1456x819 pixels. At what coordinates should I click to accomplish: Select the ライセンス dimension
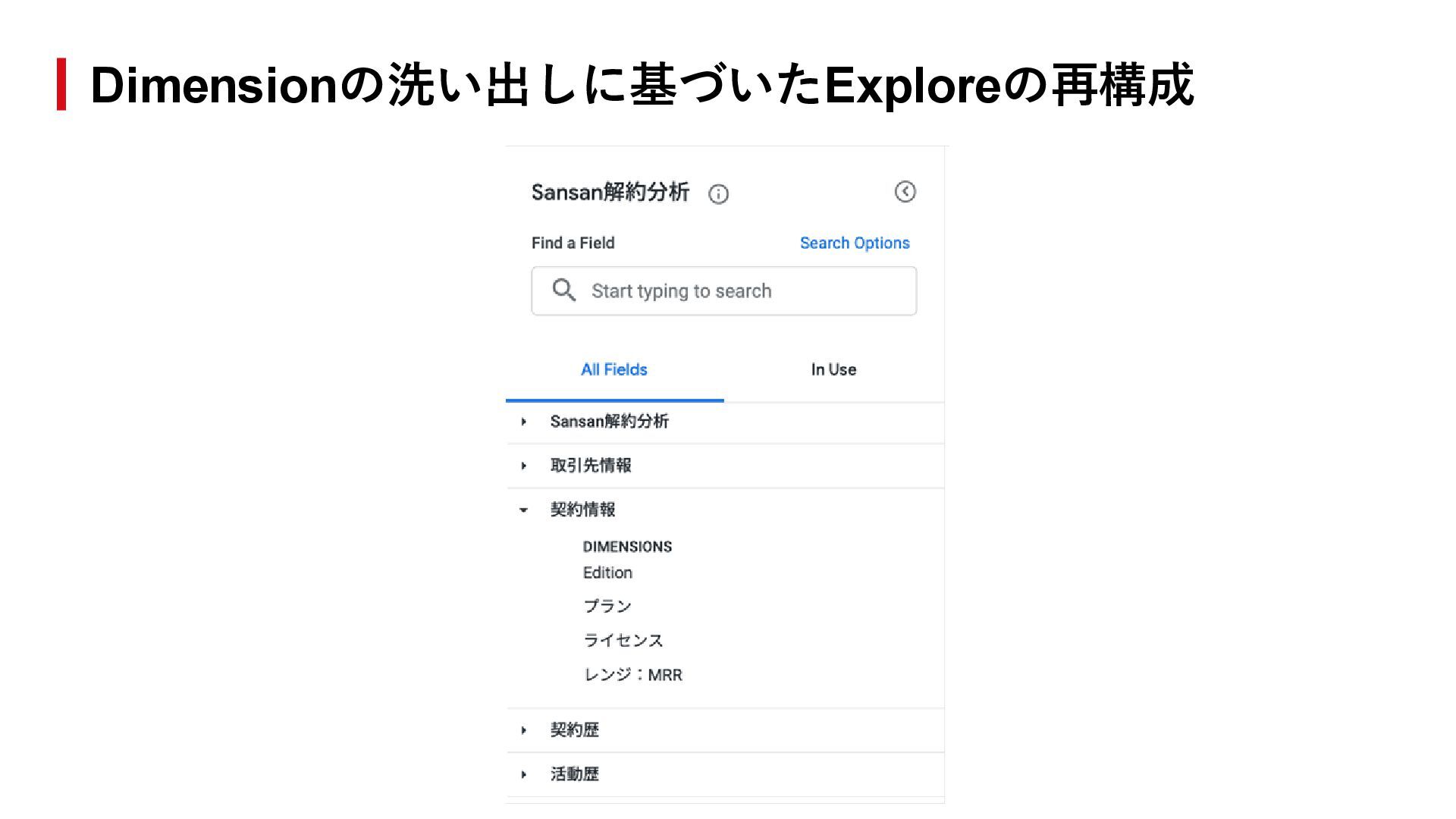[x=623, y=641]
